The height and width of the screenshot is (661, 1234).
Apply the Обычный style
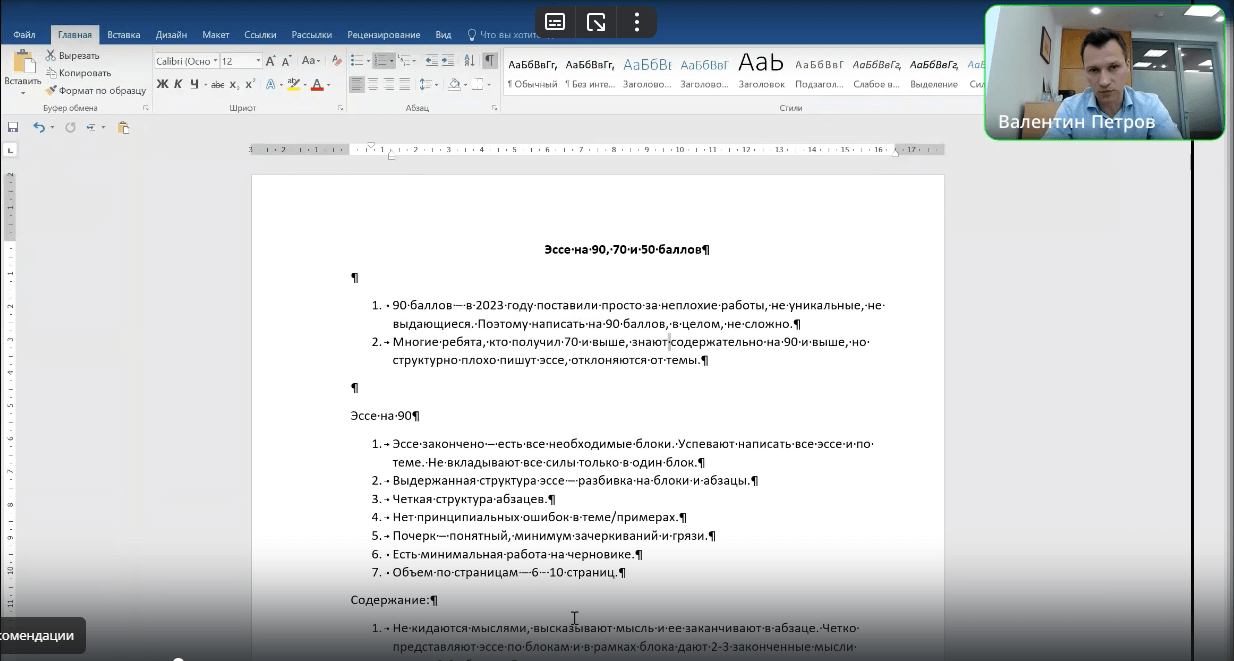[x=533, y=73]
